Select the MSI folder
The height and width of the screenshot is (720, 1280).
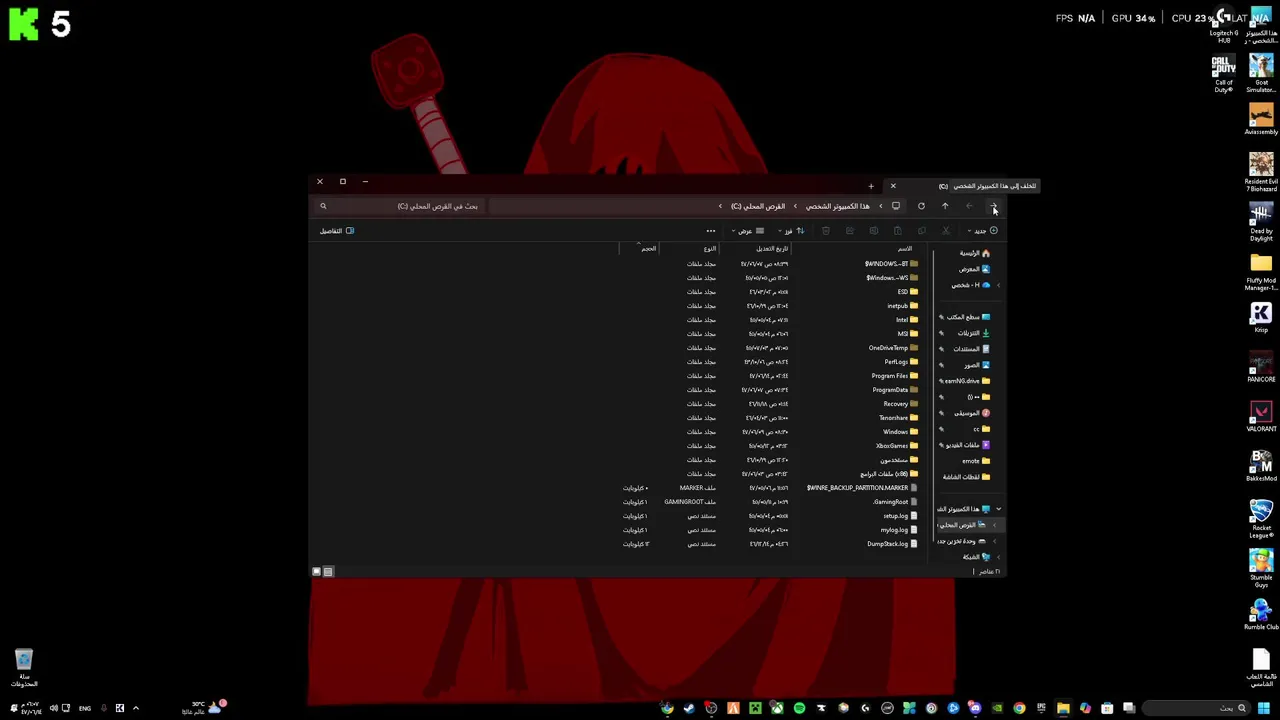click(x=907, y=334)
